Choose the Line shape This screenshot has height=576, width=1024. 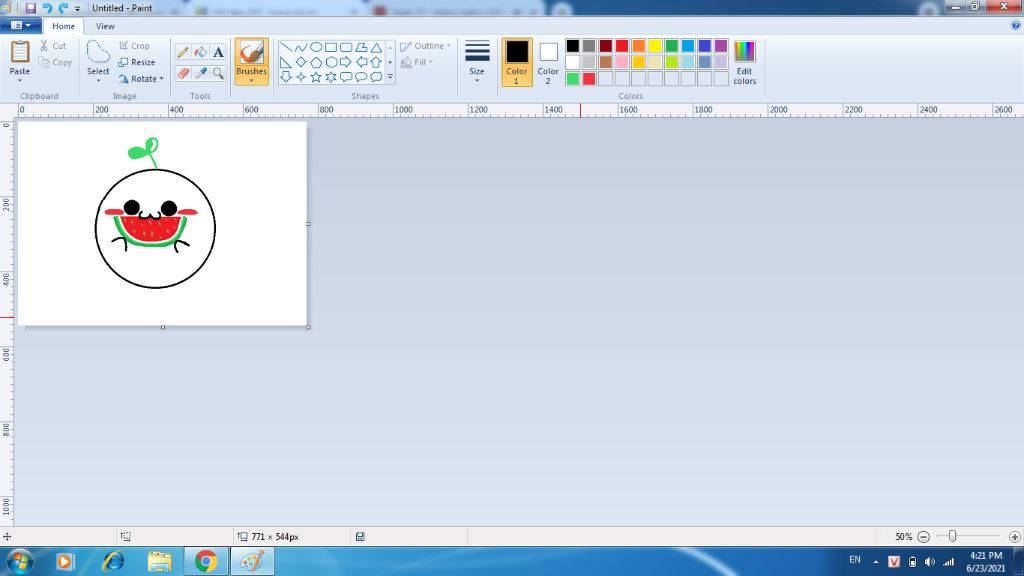(x=286, y=47)
